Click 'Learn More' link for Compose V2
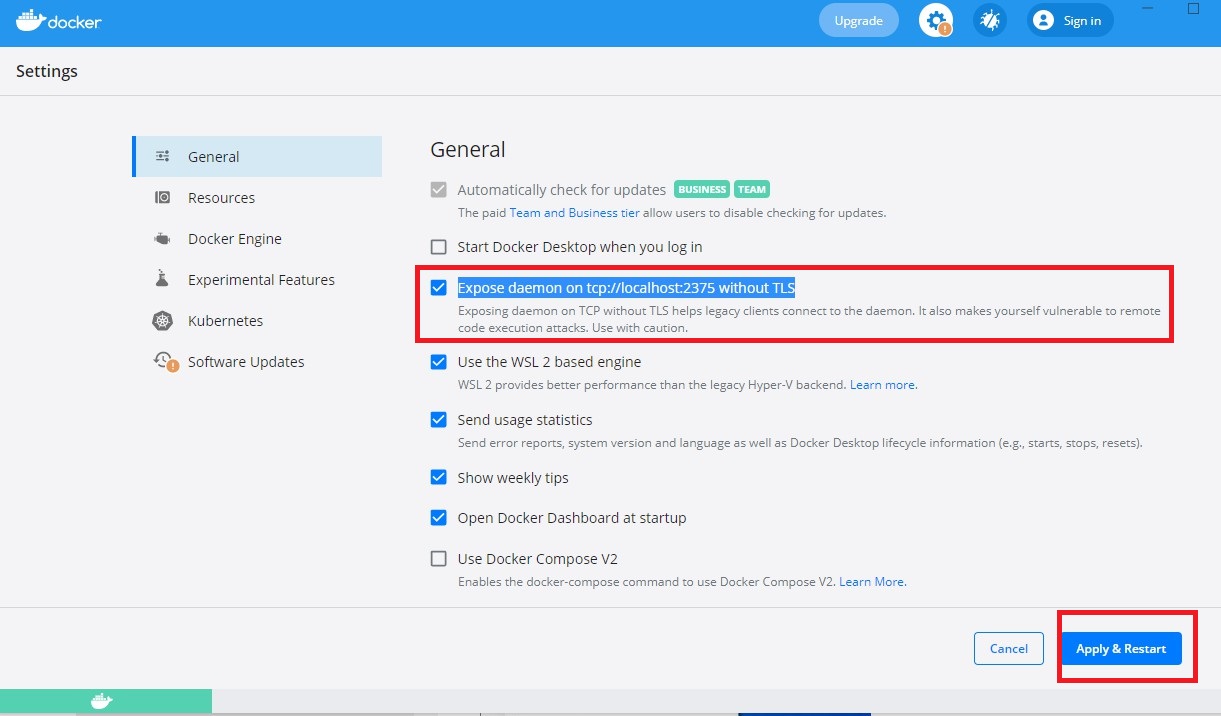Screen dimensions: 1221x716 872,582
